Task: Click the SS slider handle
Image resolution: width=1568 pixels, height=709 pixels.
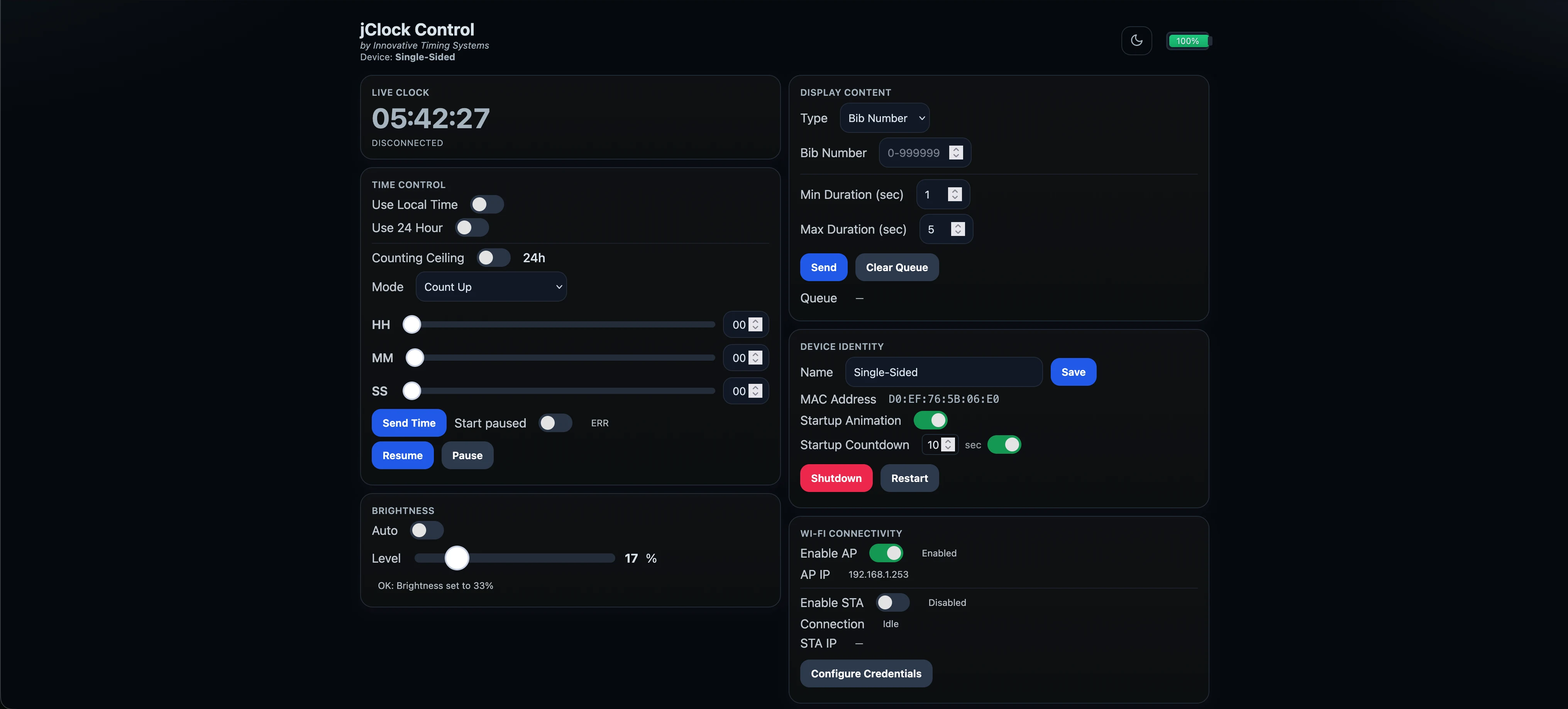Action: pyautogui.click(x=412, y=391)
